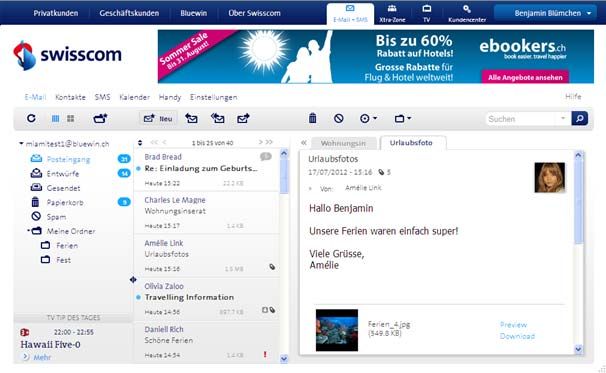Image resolution: width=606 pixels, height=373 pixels.
Task: Open the message list sort toggle arrows
Action: (140, 143)
